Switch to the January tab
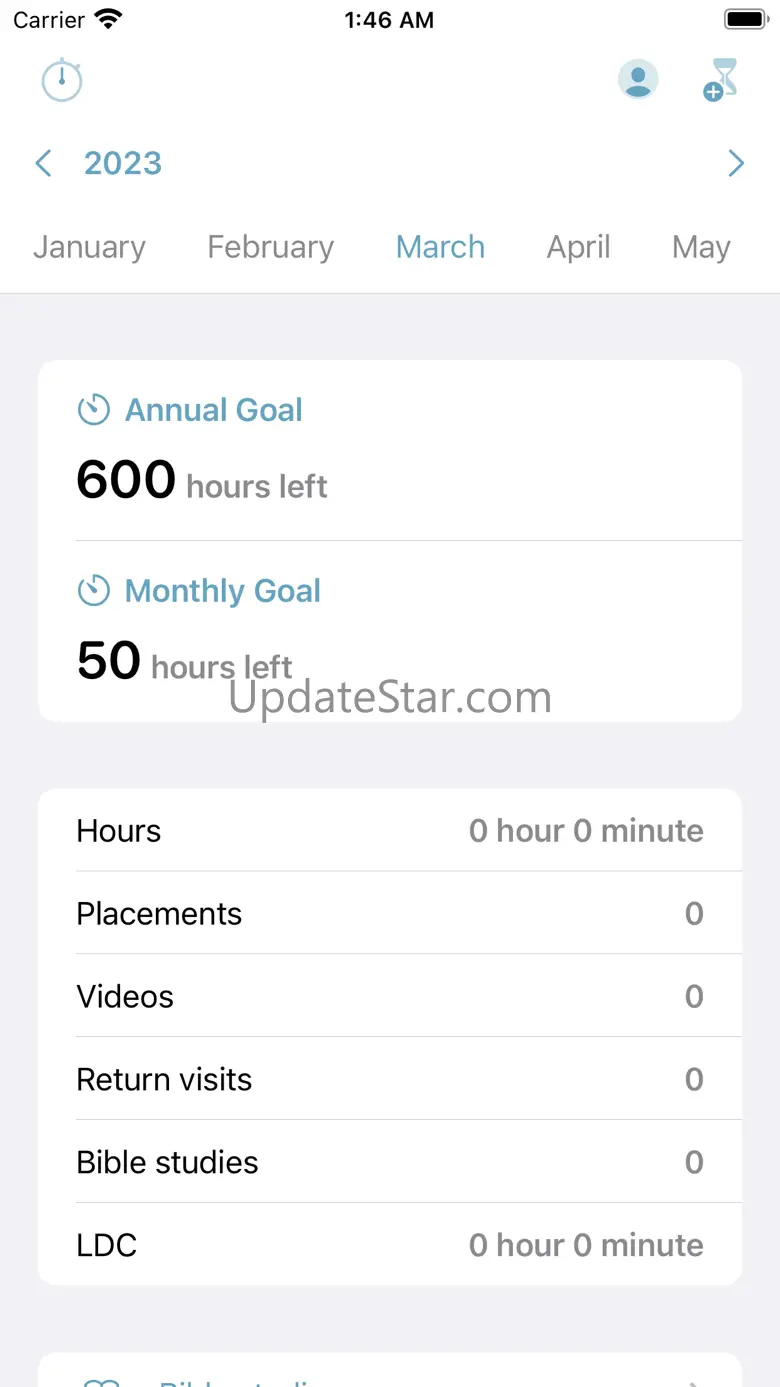This screenshot has height=1387, width=780. (x=89, y=247)
